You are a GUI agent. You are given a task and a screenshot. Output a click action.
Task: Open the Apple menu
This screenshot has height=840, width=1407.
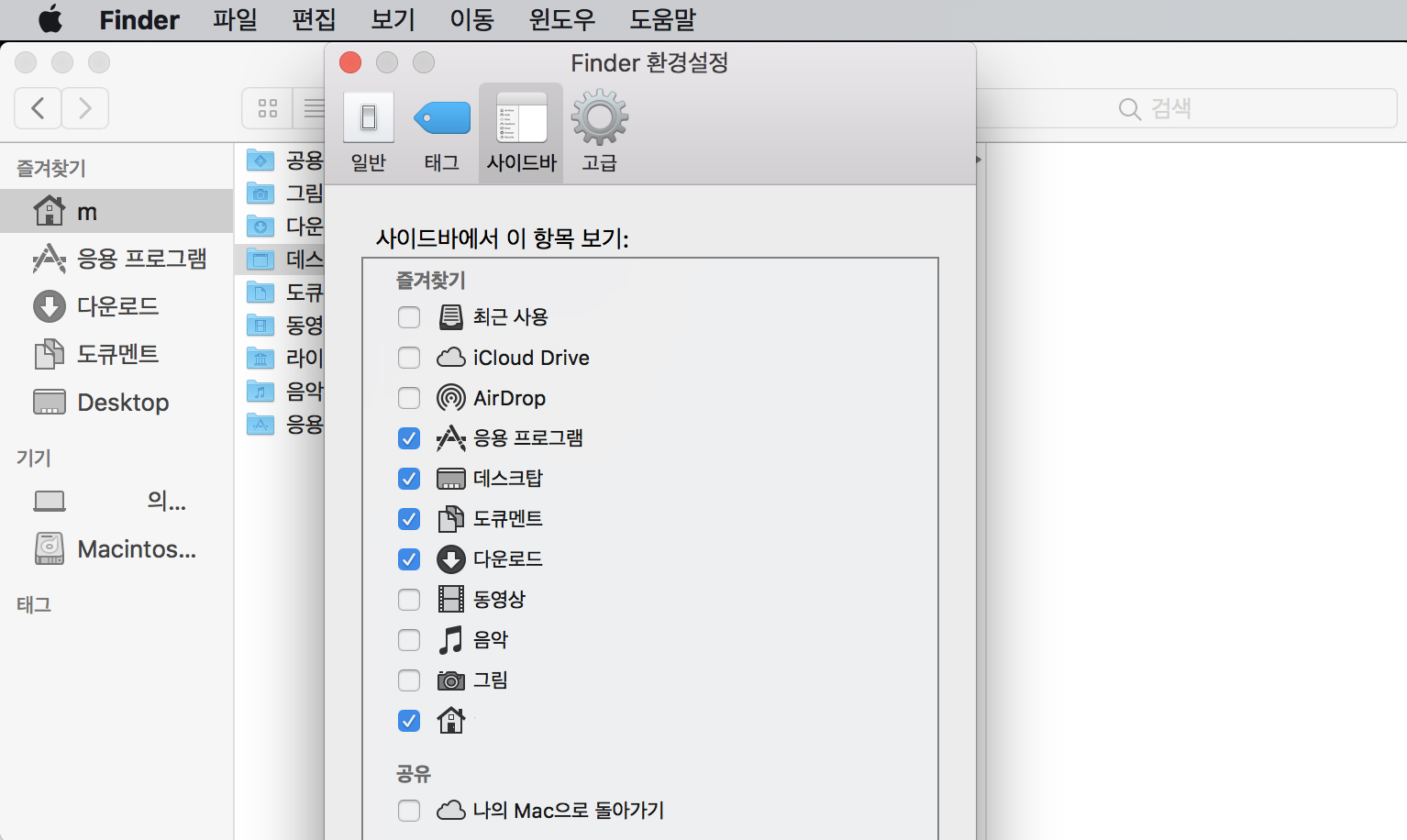coord(50,19)
